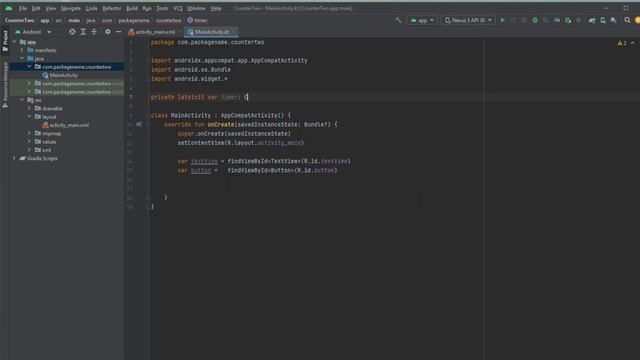Collapse the selected com.packagename.countertwo package arrow
The height and width of the screenshot is (360, 640).
pyautogui.click(x=29, y=67)
